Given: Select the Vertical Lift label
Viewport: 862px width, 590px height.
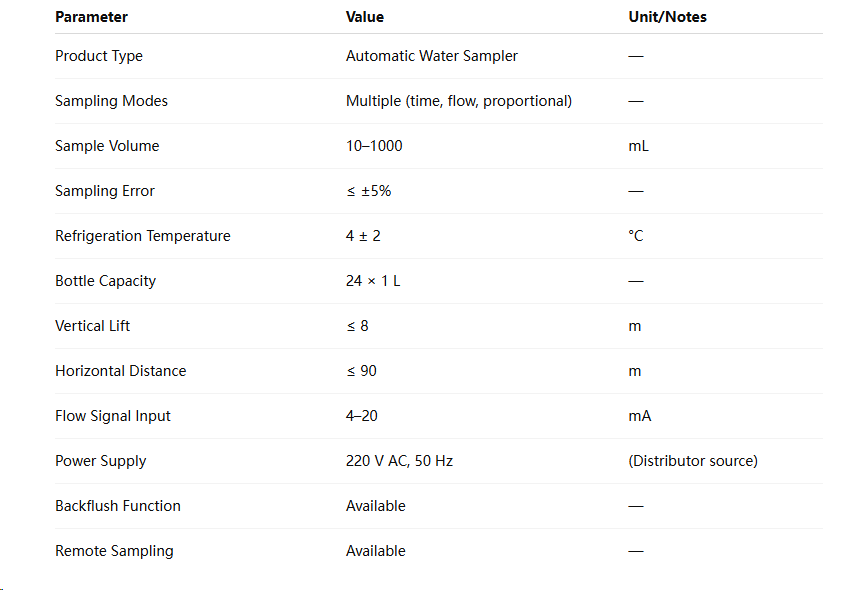Looking at the screenshot, I should tap(92, 326).
